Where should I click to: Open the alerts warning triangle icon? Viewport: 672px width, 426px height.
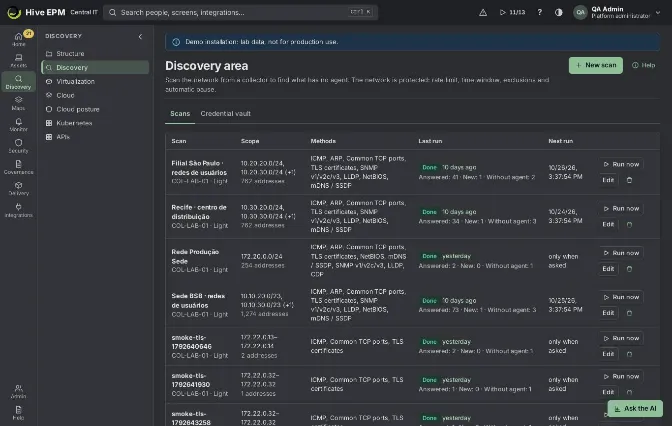483,12
